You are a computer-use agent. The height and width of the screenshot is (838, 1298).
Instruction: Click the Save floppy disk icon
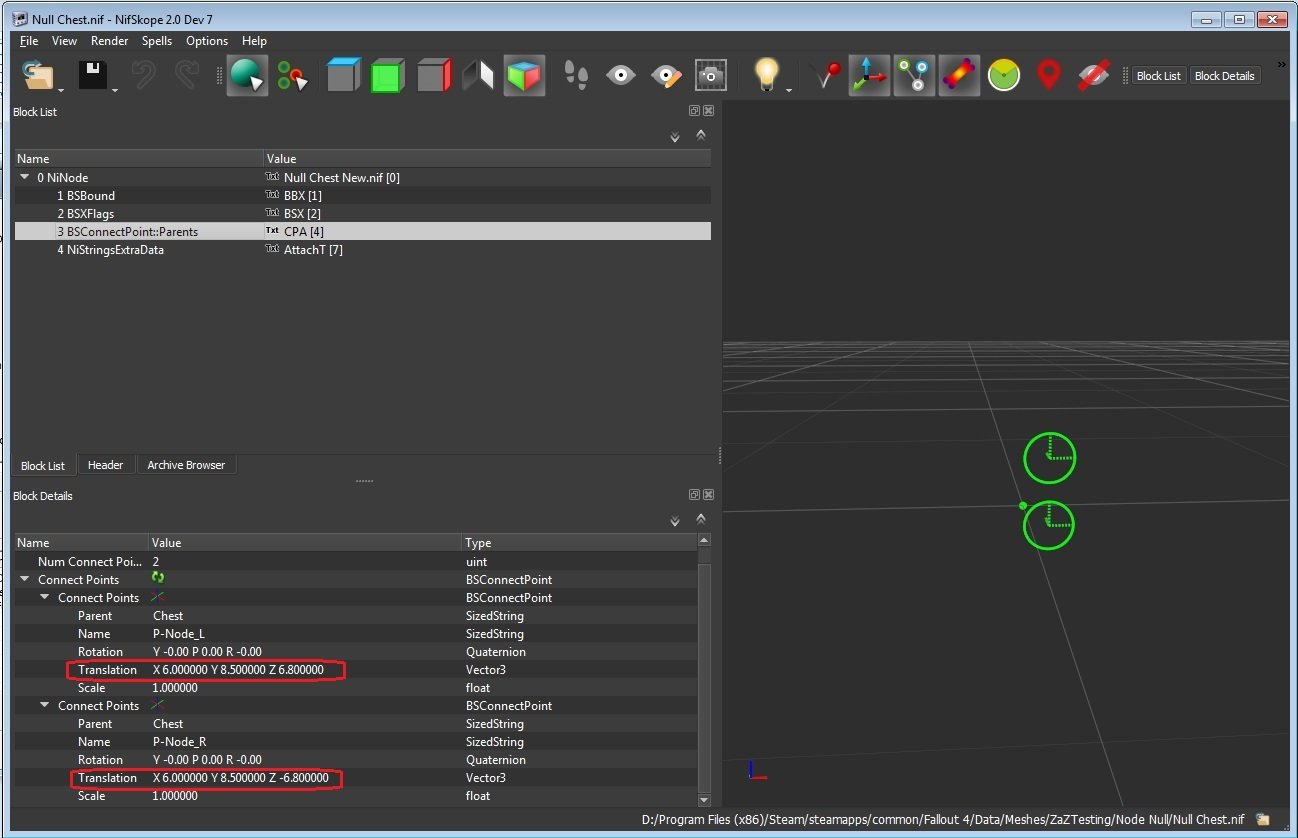93,75
